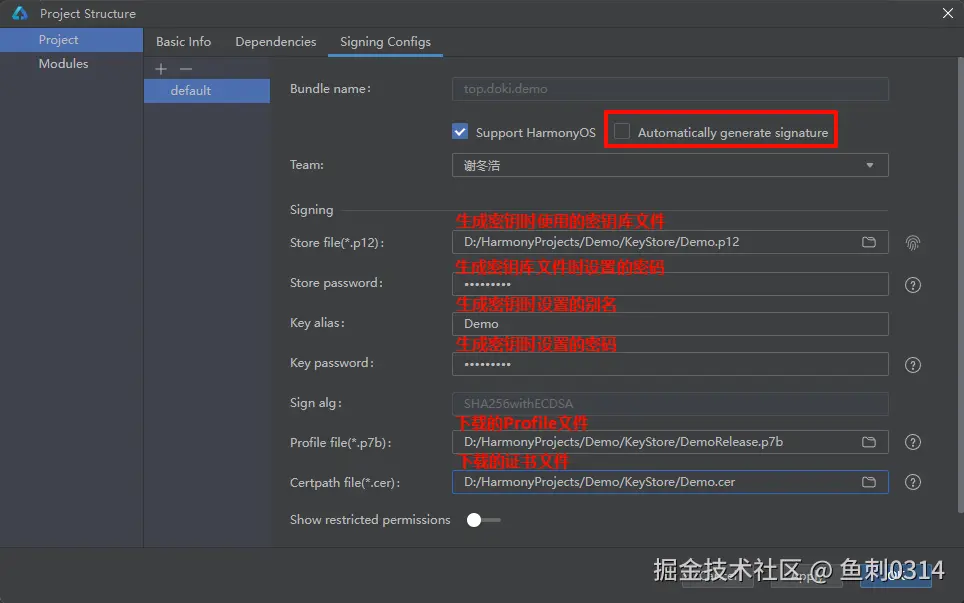
Task: Click the Store file(*.p12) label
Action: (337, 243)
